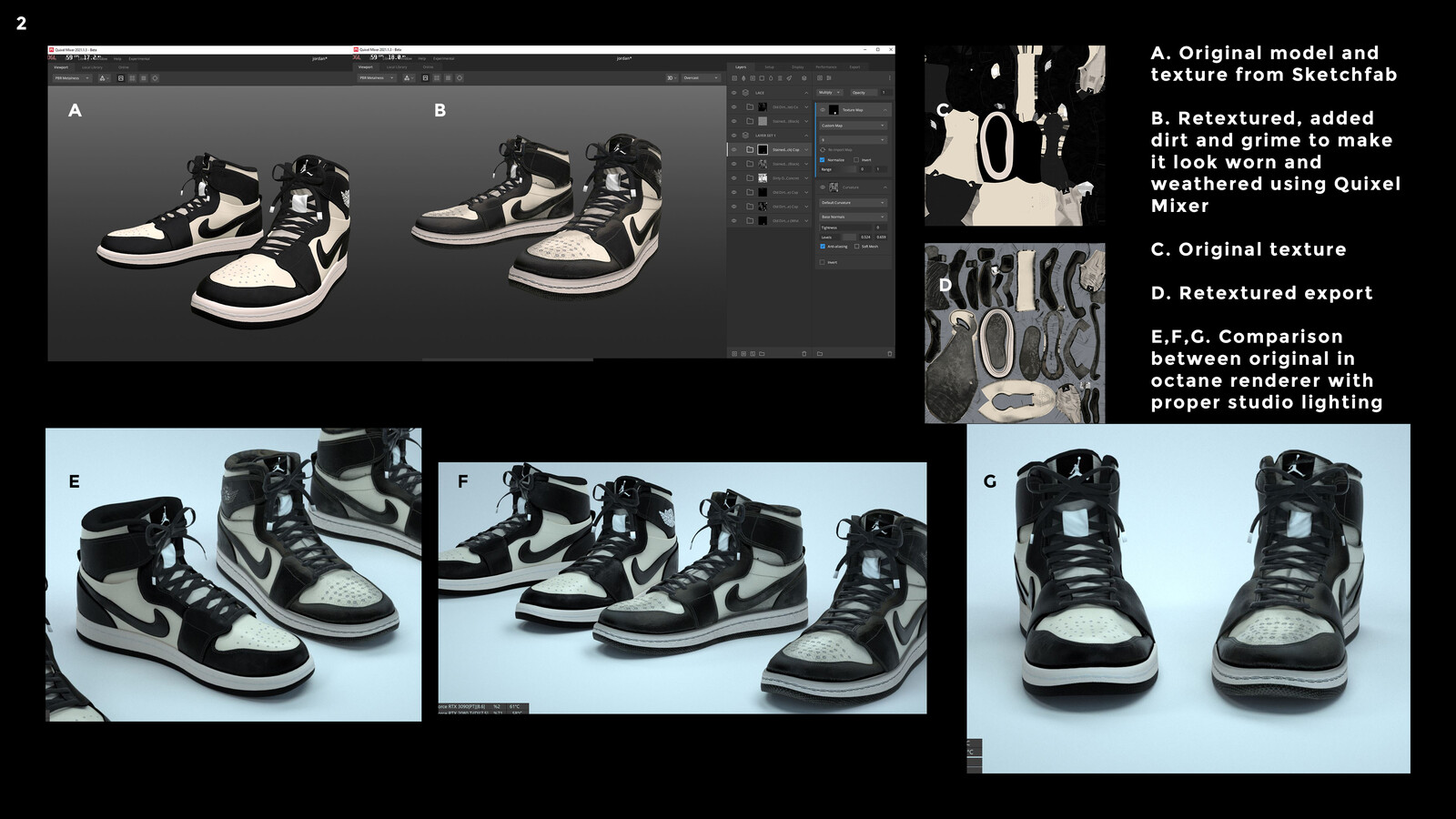Click folder icon at bottom of mask panel
This screenshot has width=1456, height=819.
pos(820,354)
